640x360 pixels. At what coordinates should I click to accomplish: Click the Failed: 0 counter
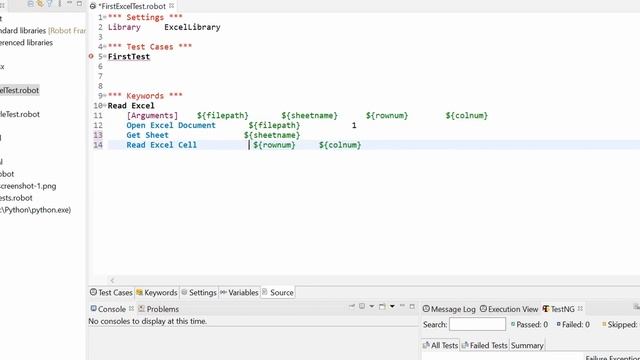pos(573,324)
